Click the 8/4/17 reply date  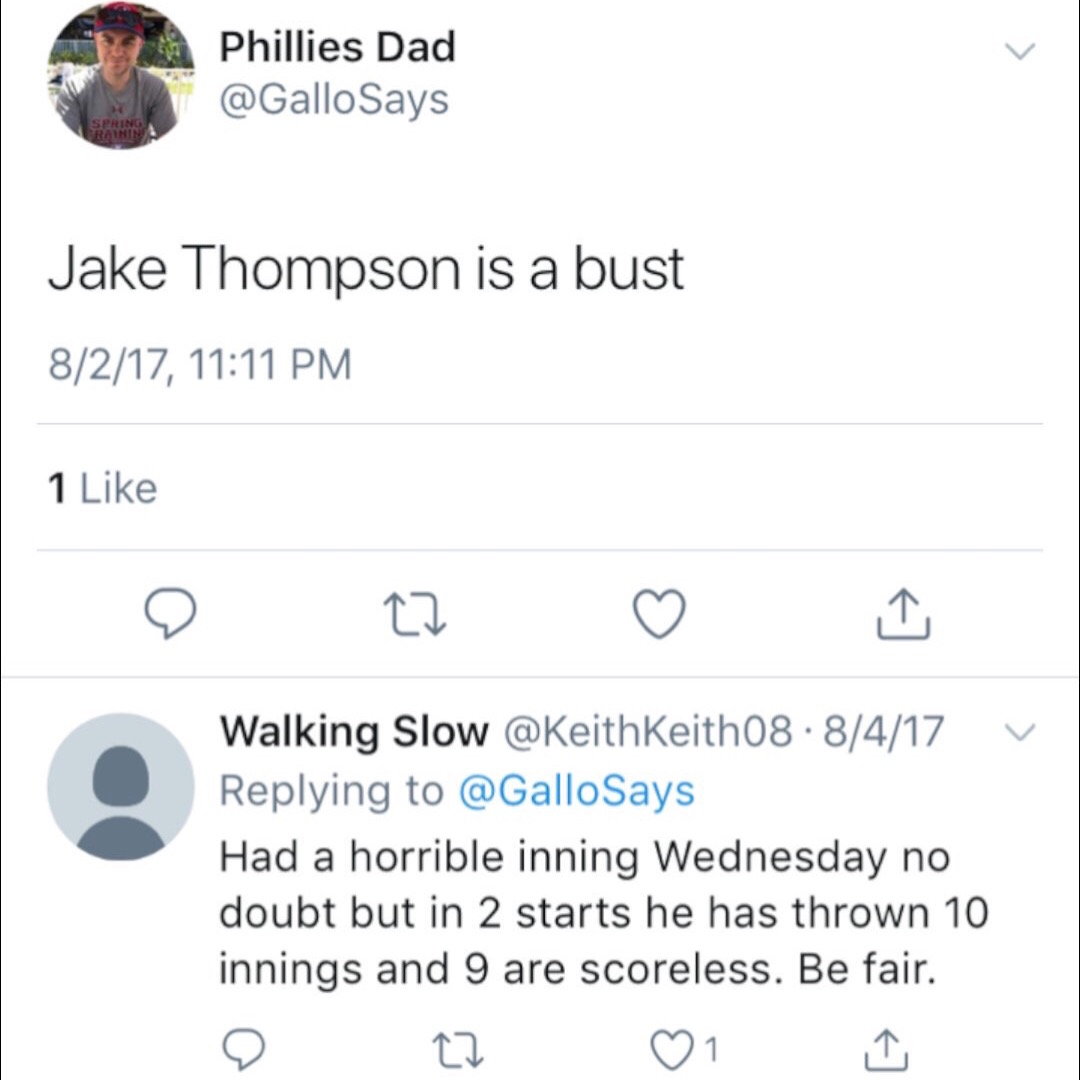tap(882, 732)
